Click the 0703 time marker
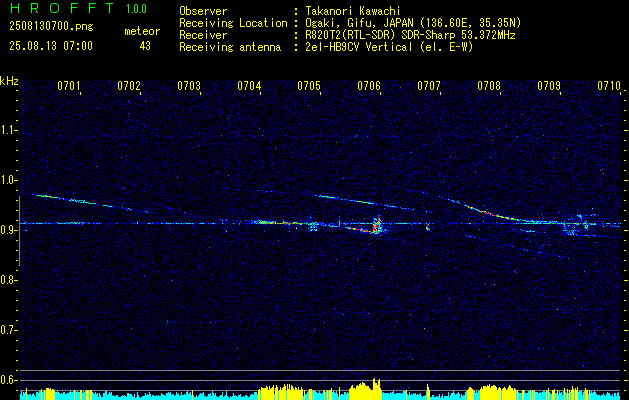629x400 pixels. pos(189,85)
